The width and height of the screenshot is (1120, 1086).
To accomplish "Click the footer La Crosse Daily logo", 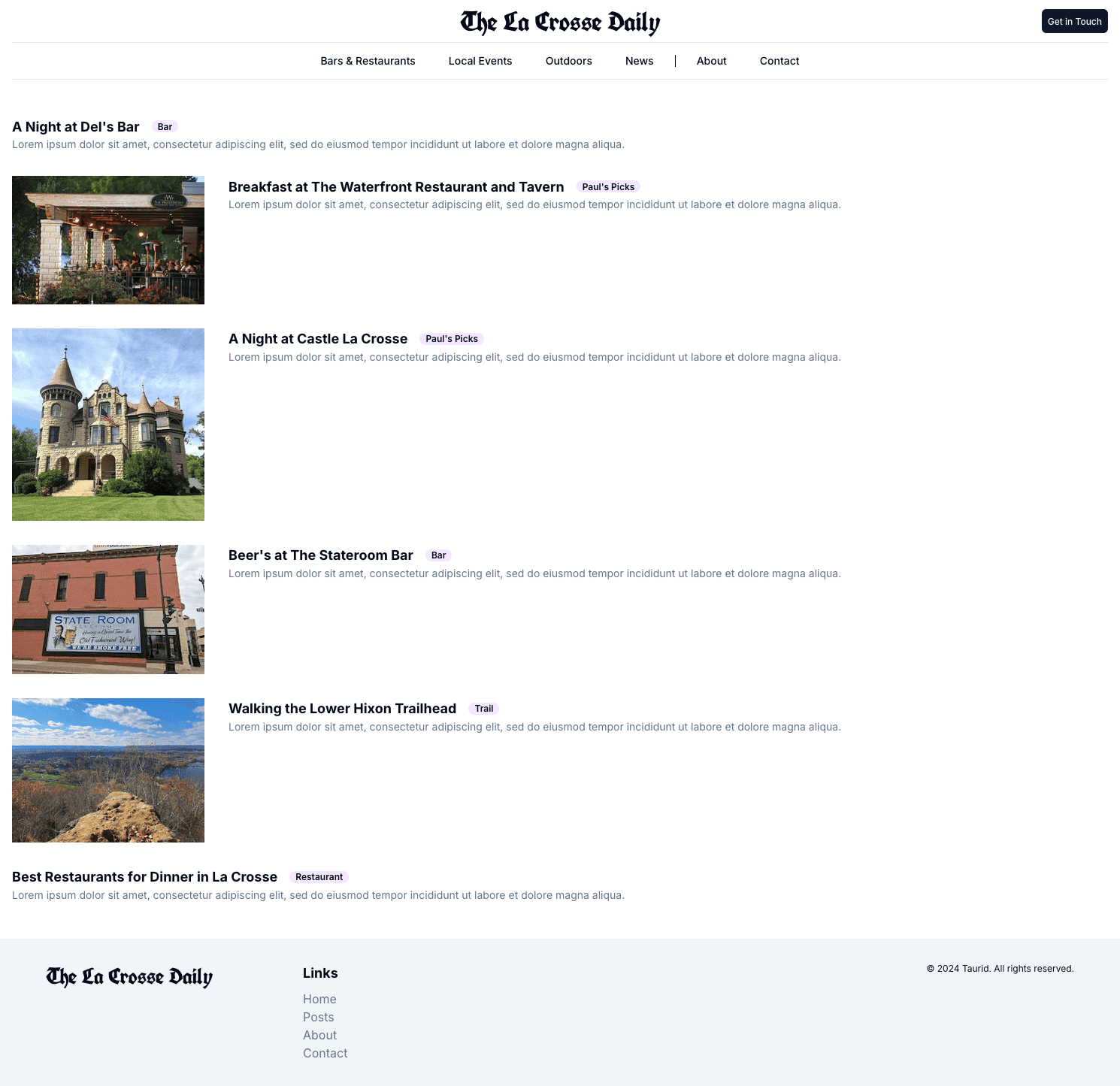I will (x=129, y=976).
